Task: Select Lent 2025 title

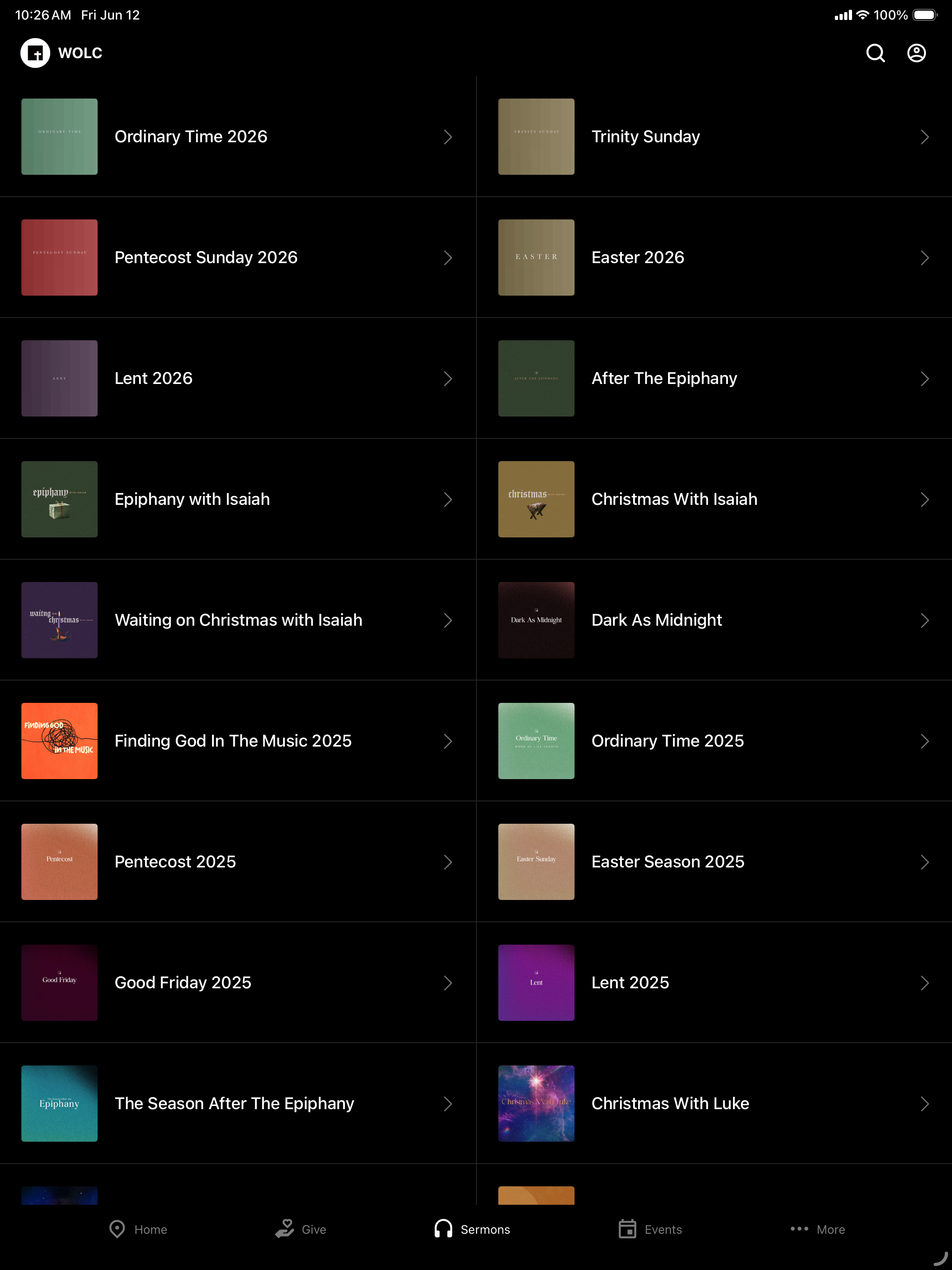Action: click(x=630, y=983)
